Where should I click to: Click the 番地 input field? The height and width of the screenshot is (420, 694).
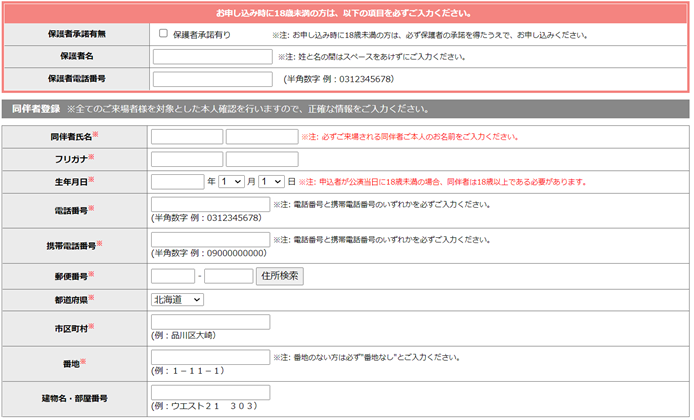click(x=210, y=357)
